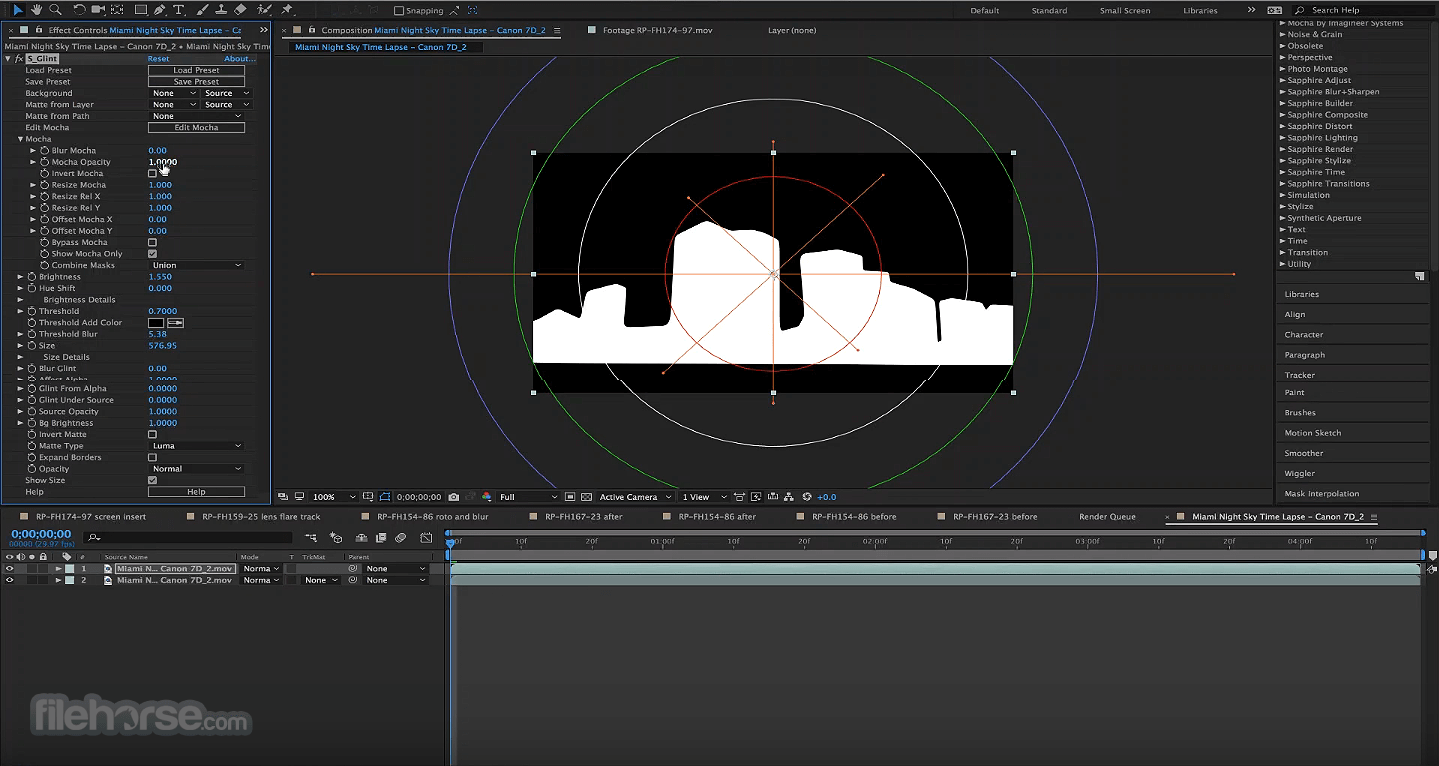Open the Matte Type Luma dropdown
This screenshot has height=766, width=1439.
click(196, 446)
